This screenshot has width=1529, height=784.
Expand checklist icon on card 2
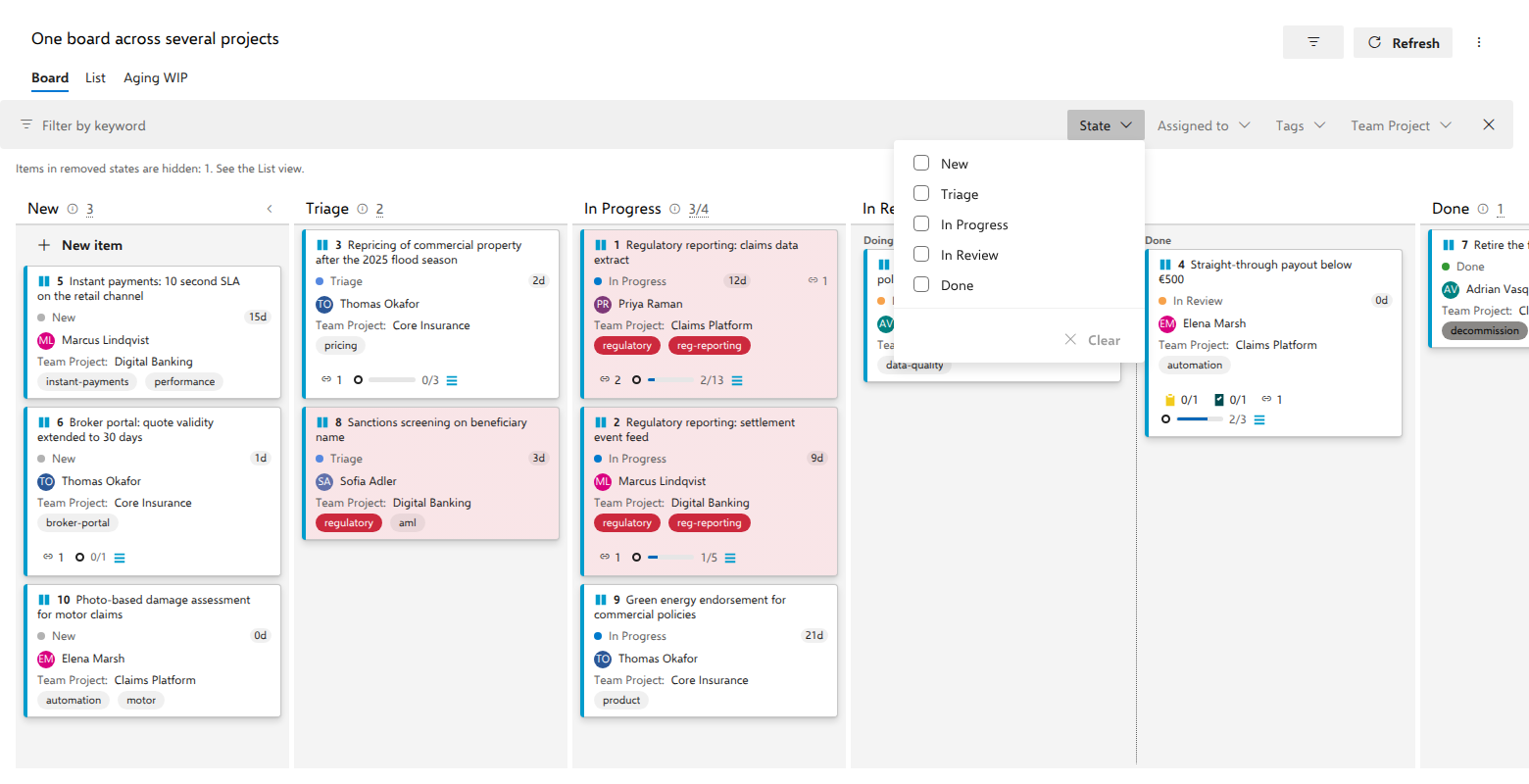[730, 558]
